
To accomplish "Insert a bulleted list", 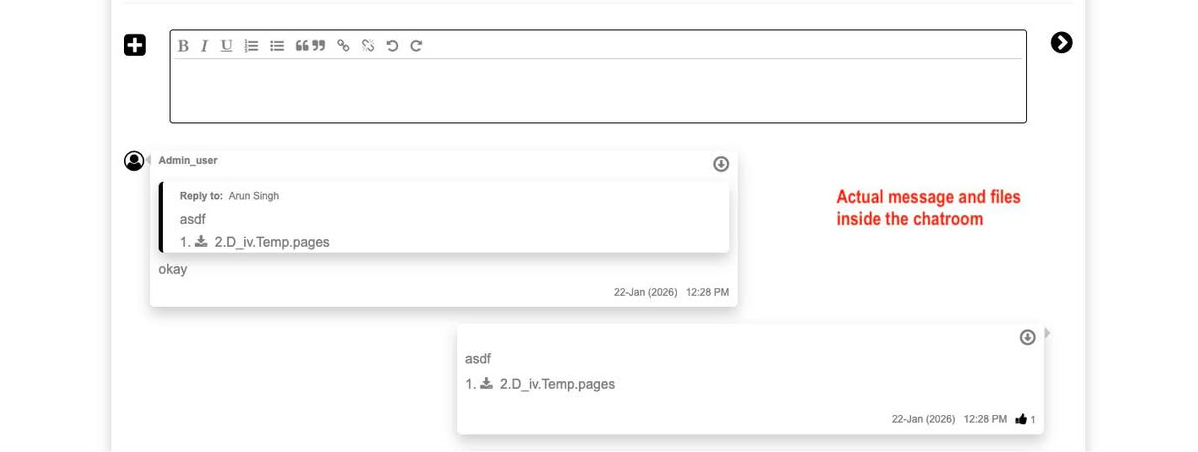I will coord(277,46).
